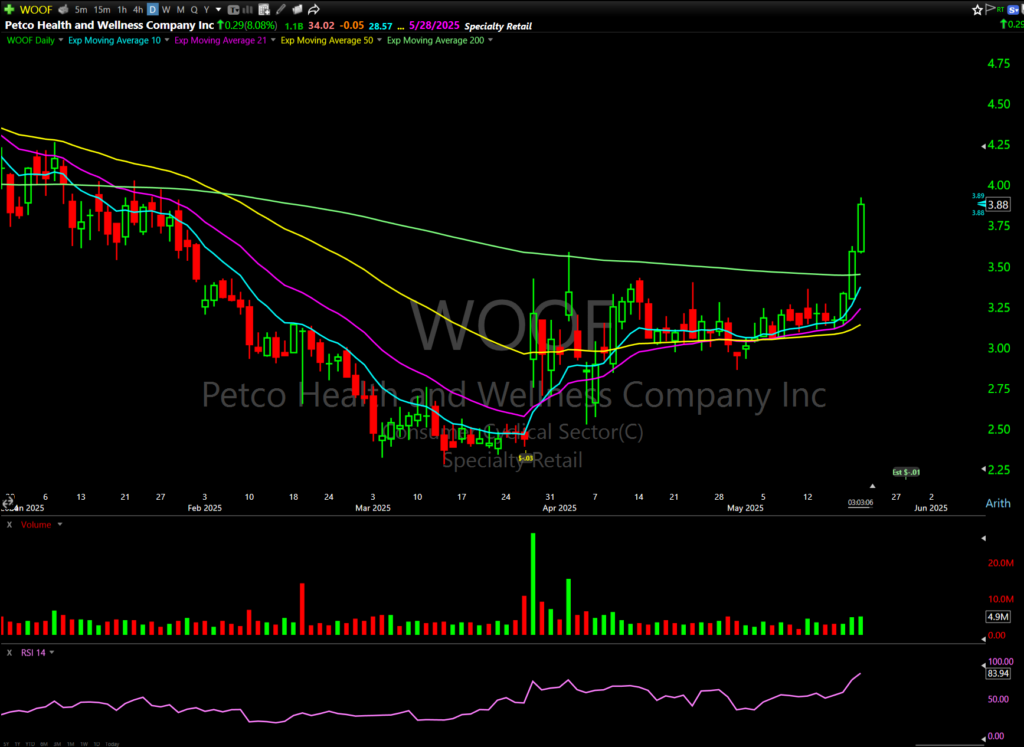Click the share arrow icon in toolbar
Image resolution: width=1024 pixels, height=747 pixels.
point(312,10)
